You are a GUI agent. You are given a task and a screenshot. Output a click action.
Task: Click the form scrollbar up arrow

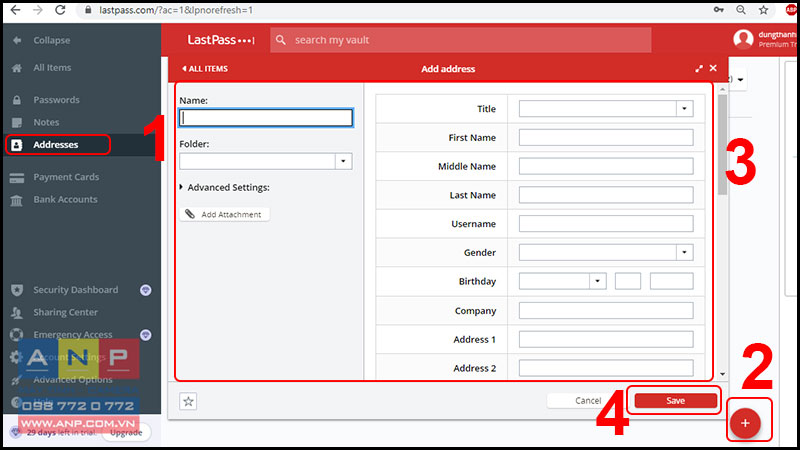click(x=722, y=89)
